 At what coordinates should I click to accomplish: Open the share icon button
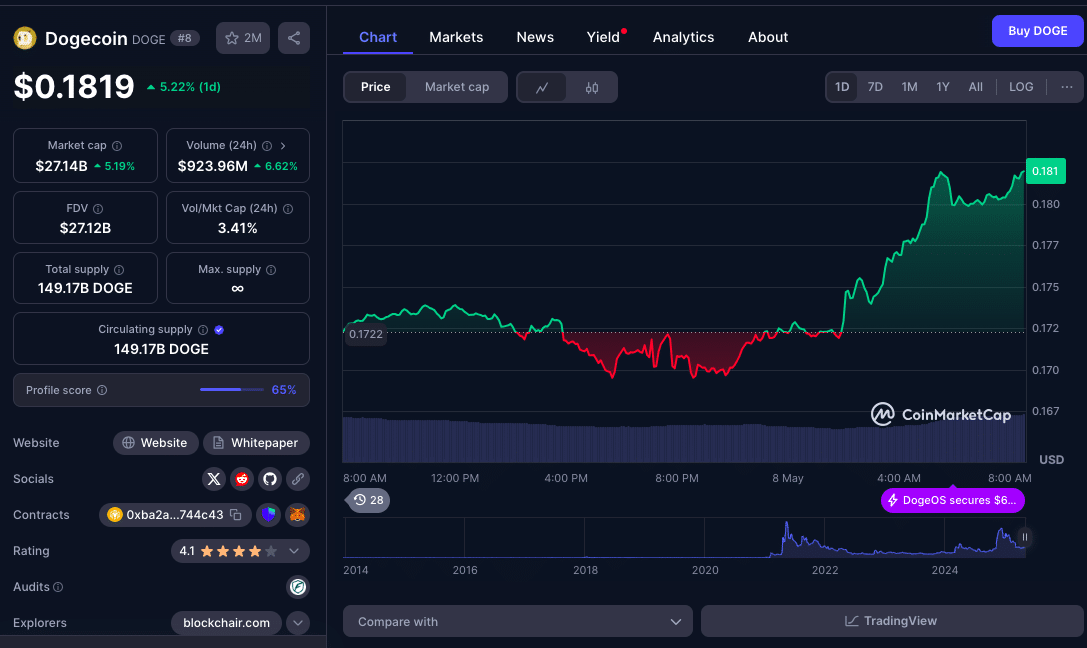(x=294, y=38)
